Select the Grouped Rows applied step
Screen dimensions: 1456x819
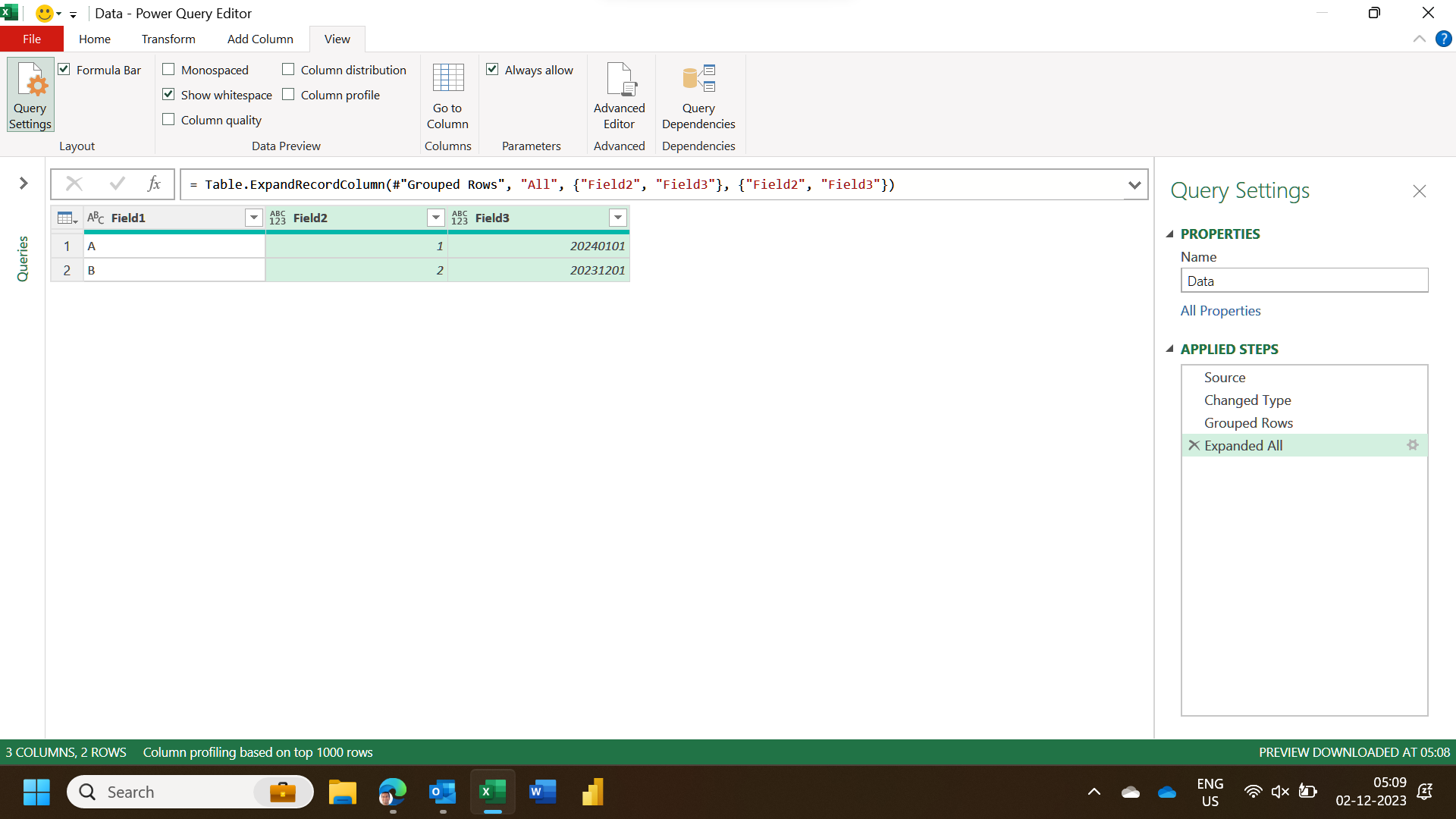tap(1248, 422)
